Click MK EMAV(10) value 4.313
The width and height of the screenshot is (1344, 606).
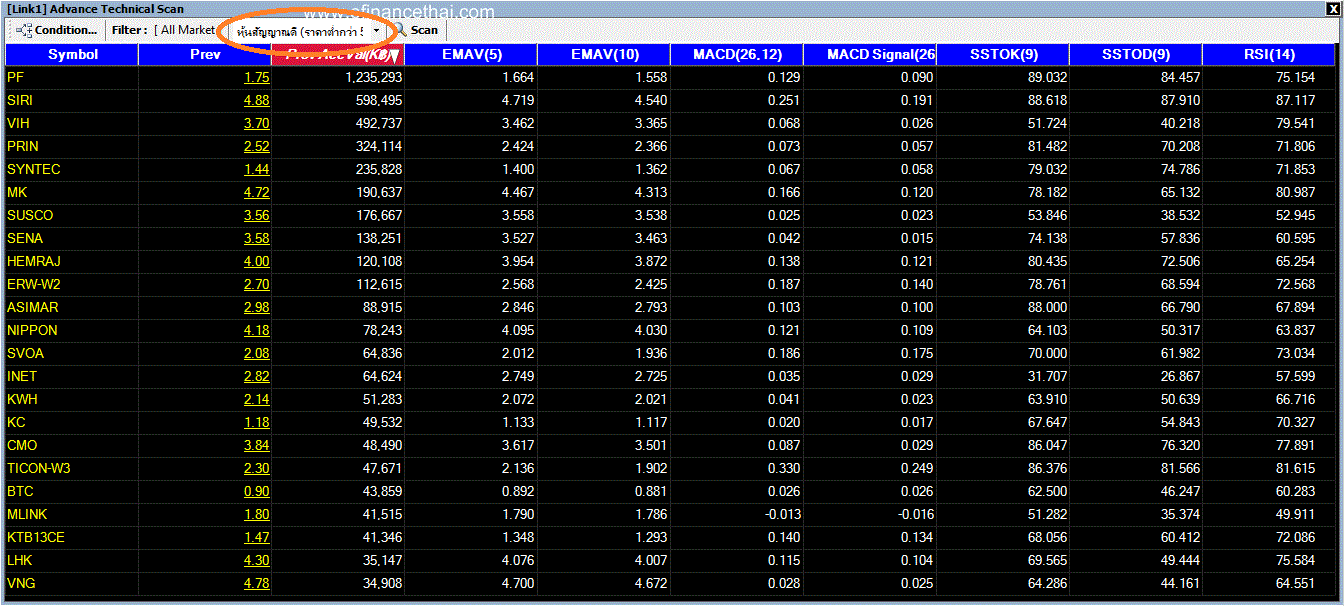pyautogui.click(x=650, y=192)
